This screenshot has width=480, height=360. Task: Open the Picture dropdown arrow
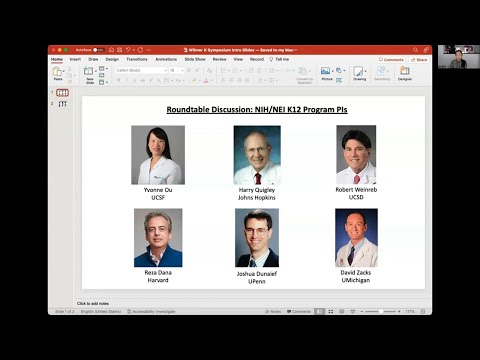pyautogui.click(x=332, y=71)
